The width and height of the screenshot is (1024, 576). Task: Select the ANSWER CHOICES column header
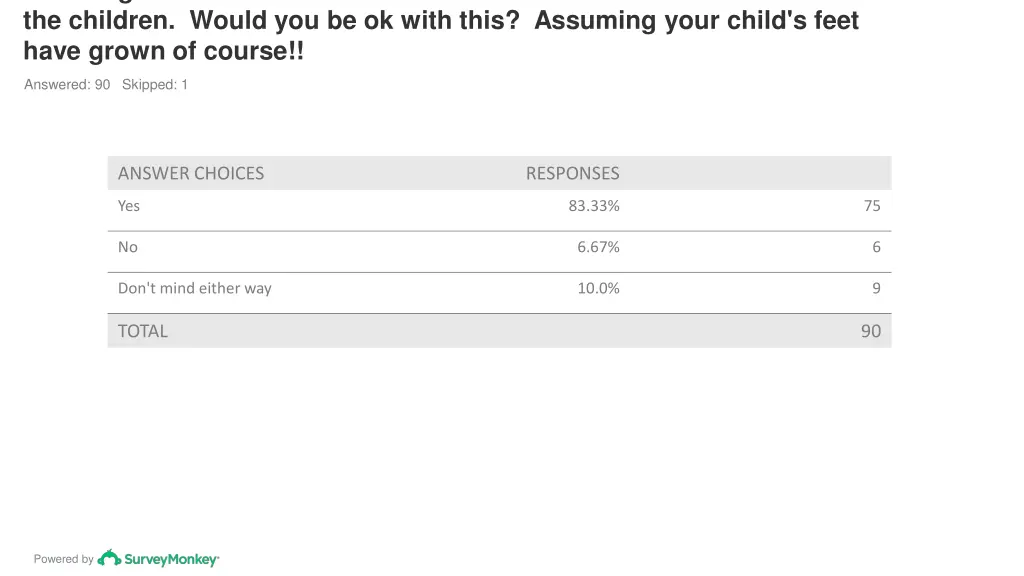pyautogui.click(x=191, y=173)
